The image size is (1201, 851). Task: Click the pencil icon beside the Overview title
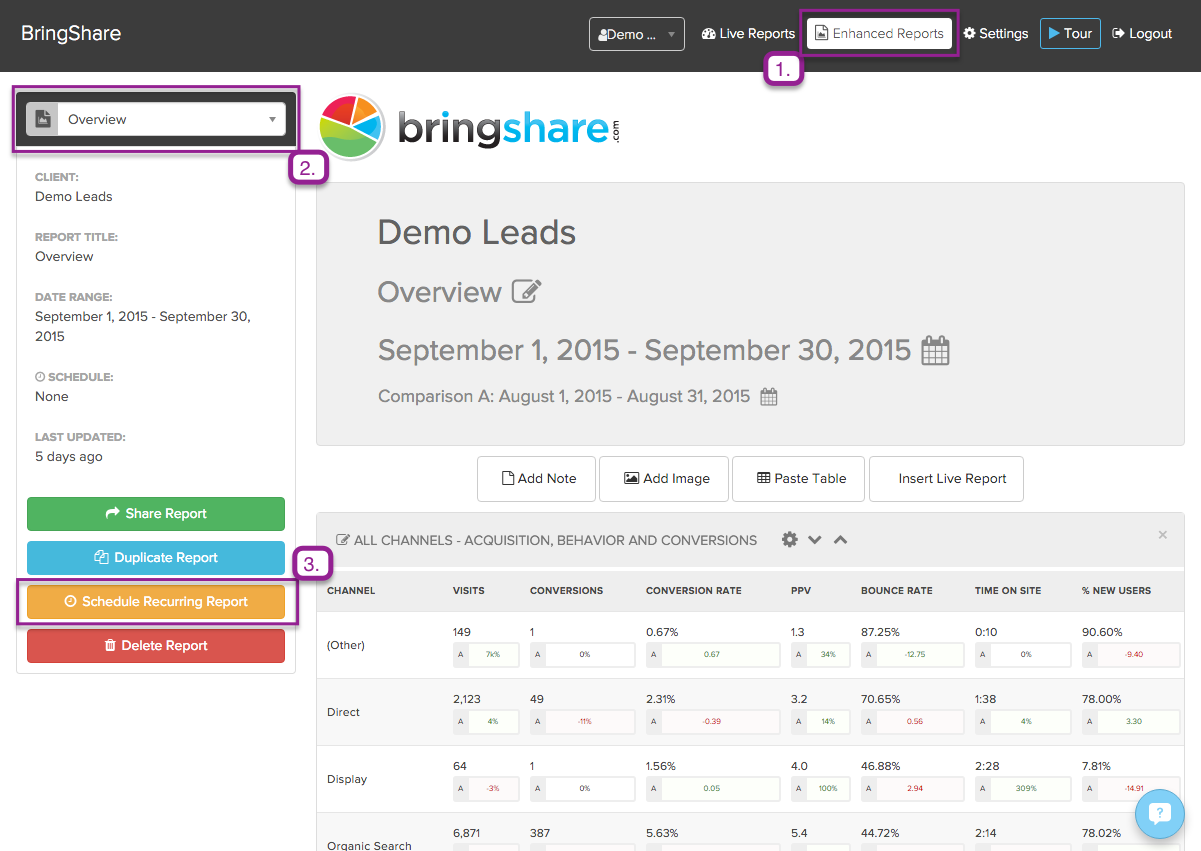pyautogui.click(x=527, y=291)
